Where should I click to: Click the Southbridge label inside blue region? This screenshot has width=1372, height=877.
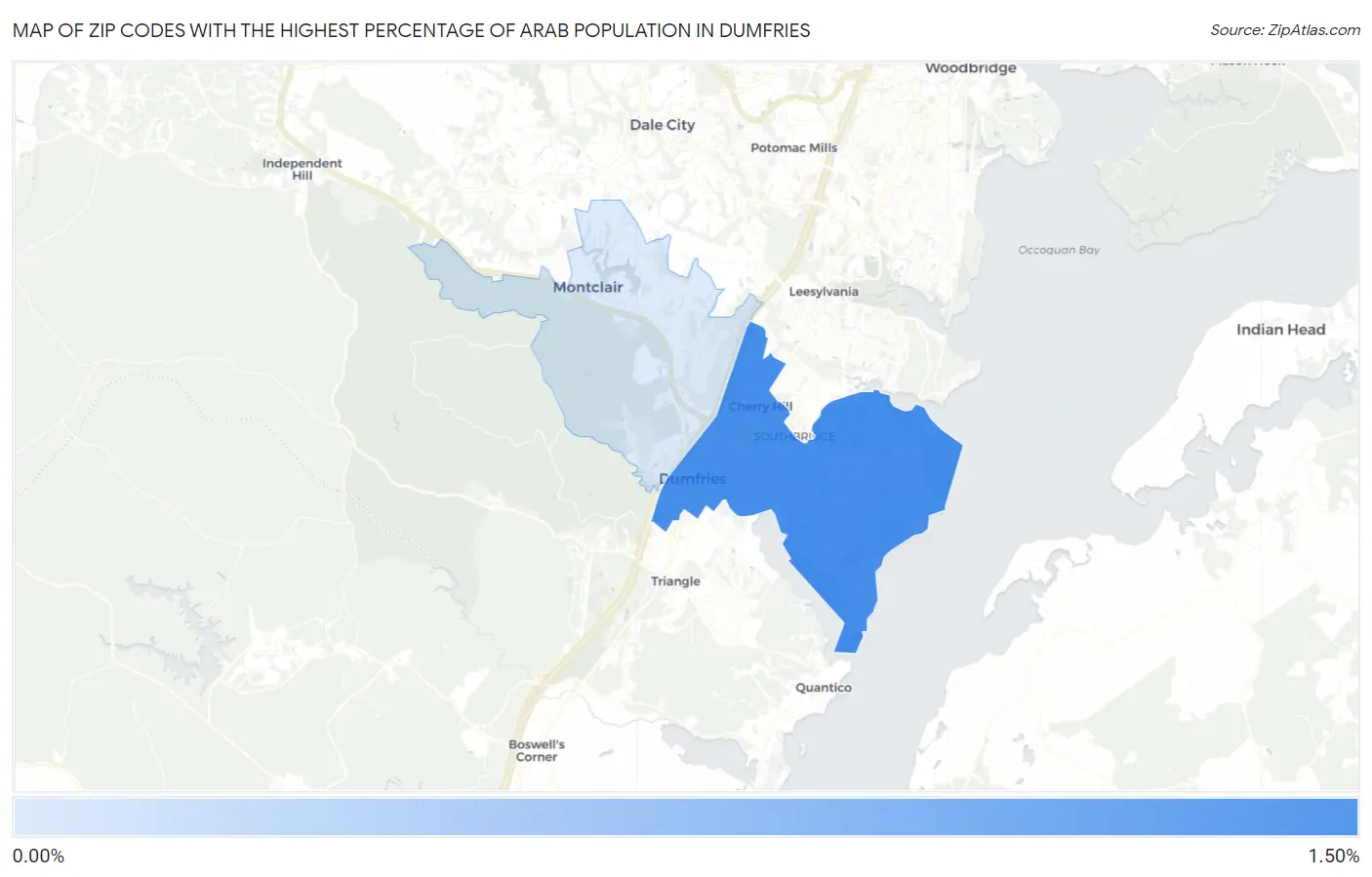coord(794,437)
